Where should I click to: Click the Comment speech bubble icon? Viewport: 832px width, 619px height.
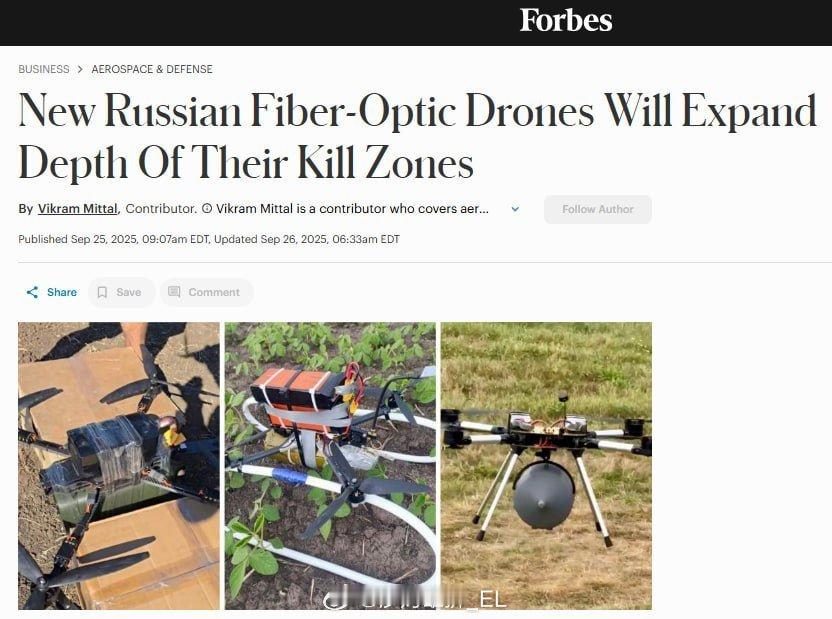[x=174, y=292]
